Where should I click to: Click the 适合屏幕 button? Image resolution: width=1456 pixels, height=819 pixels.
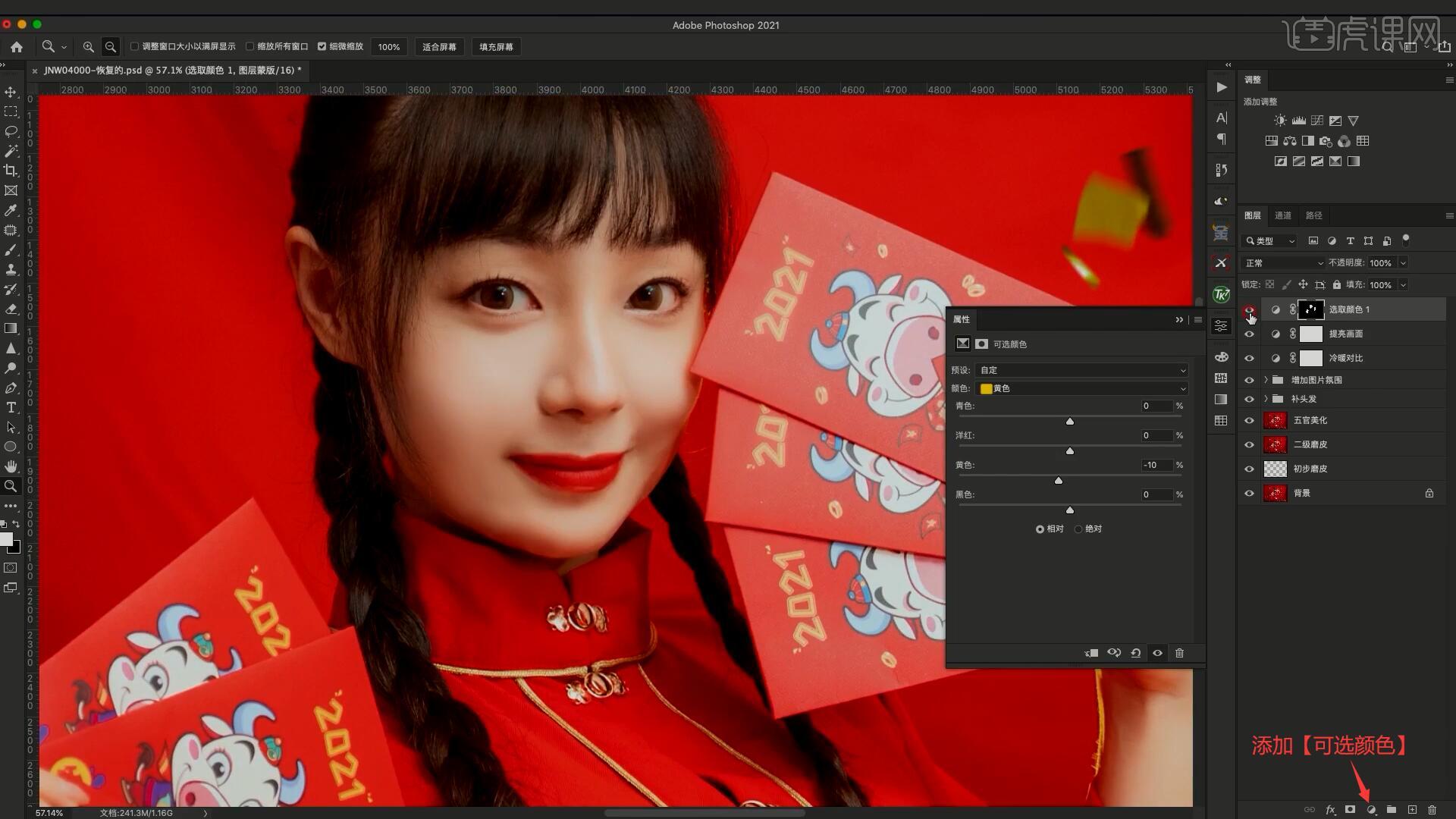click(x=439, y=47)
